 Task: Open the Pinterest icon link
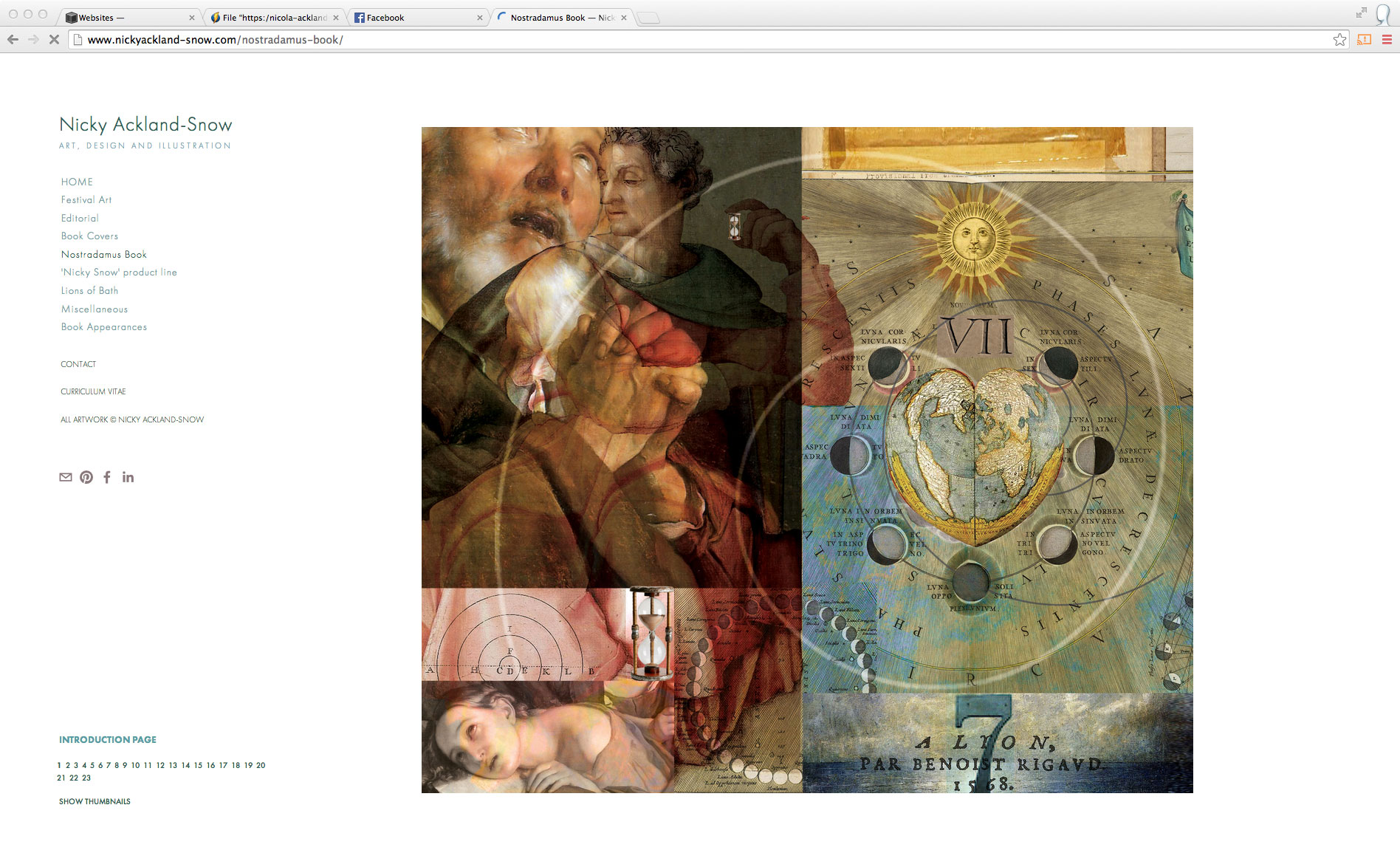click(86, 477)
